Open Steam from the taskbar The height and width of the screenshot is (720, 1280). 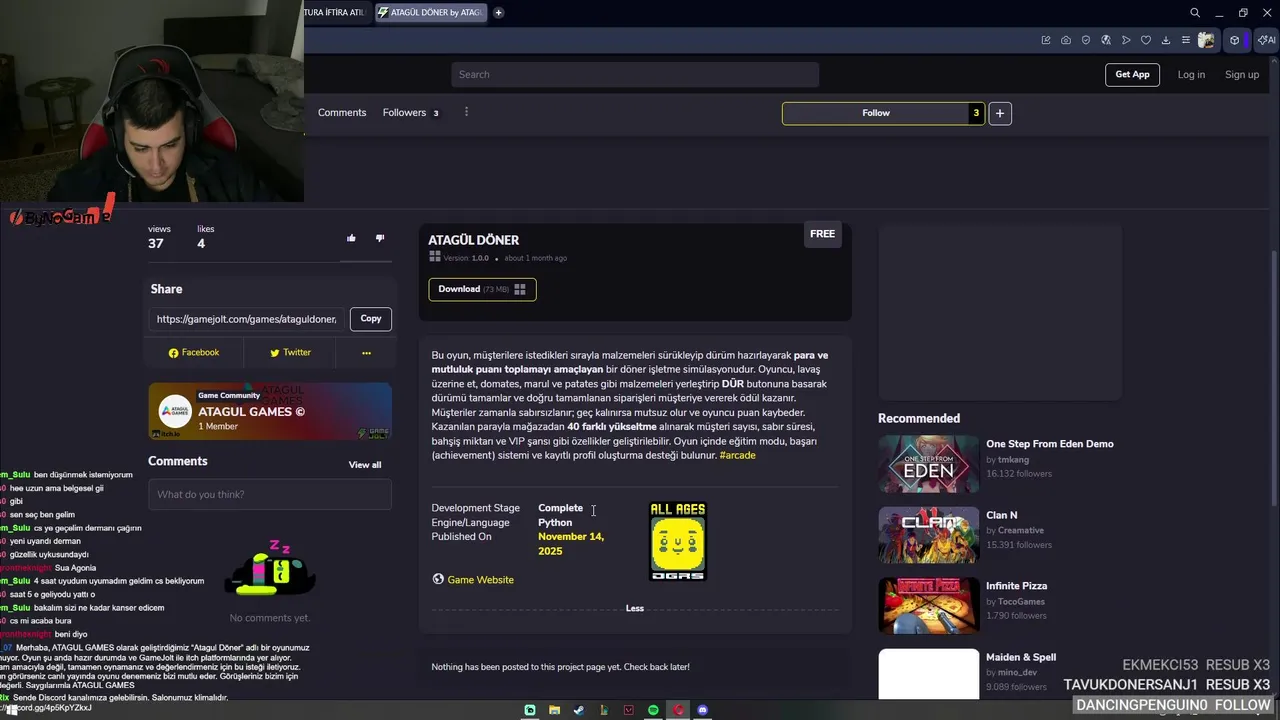(578, 710)
